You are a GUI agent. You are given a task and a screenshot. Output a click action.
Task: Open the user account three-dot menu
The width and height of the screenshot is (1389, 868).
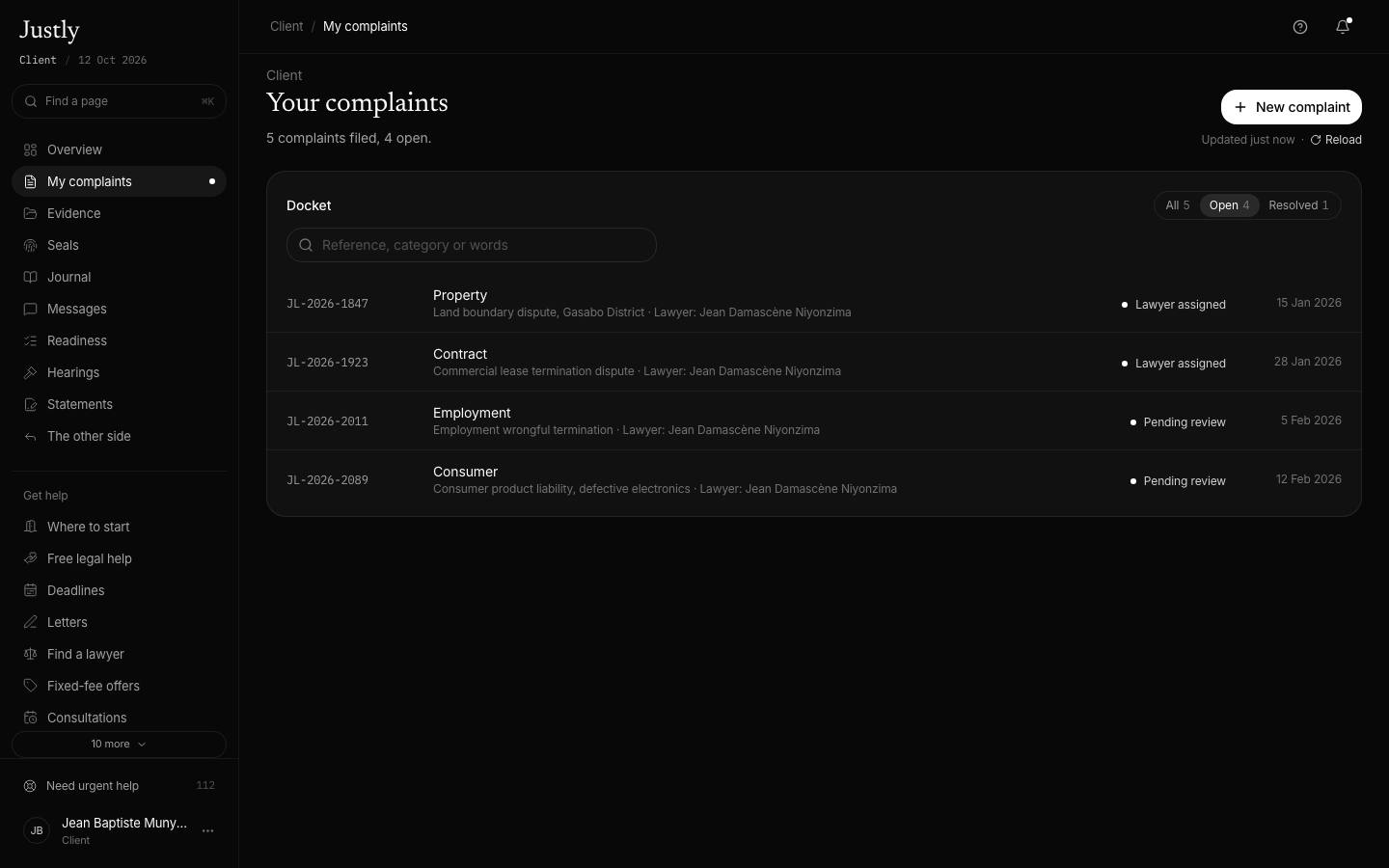[x=207, y=830]
